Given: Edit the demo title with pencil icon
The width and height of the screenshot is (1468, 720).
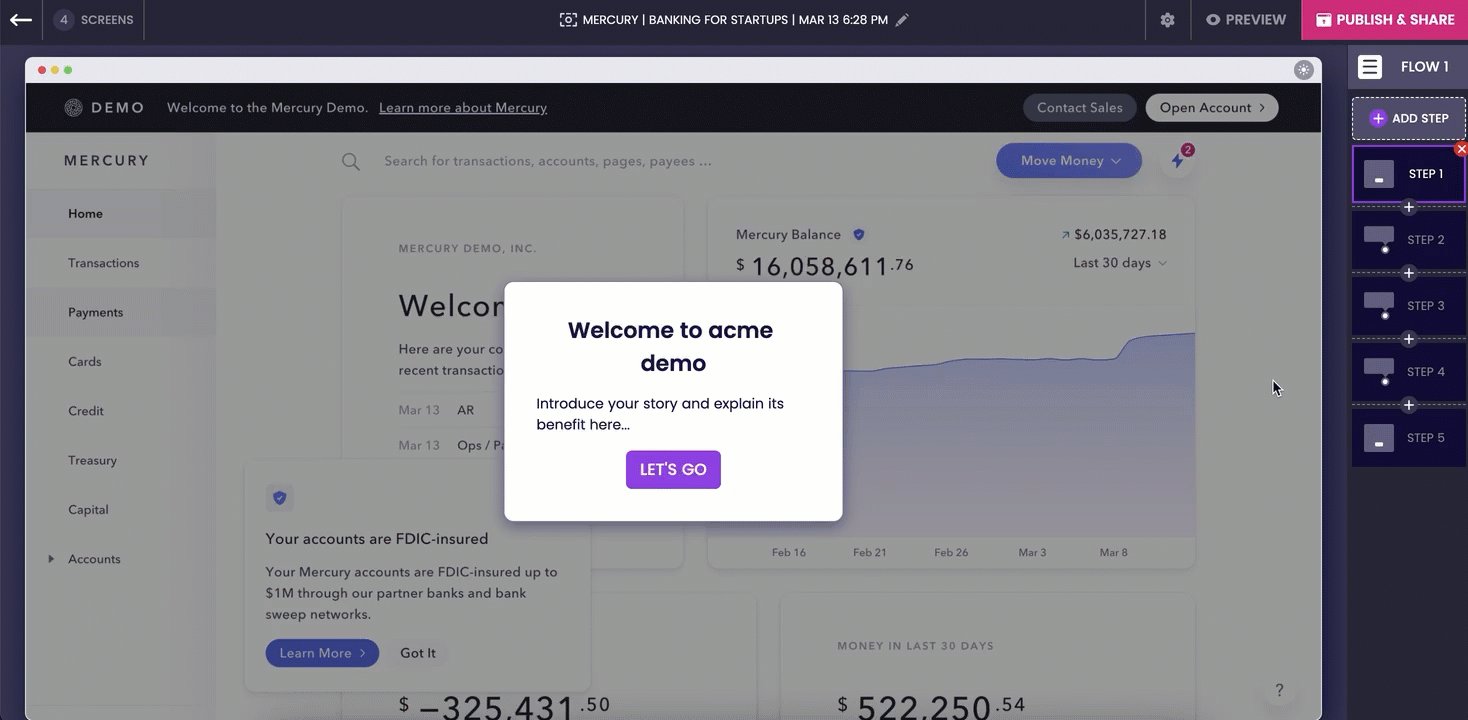Looking at the screenshot, I should click(x=902, y=20).
